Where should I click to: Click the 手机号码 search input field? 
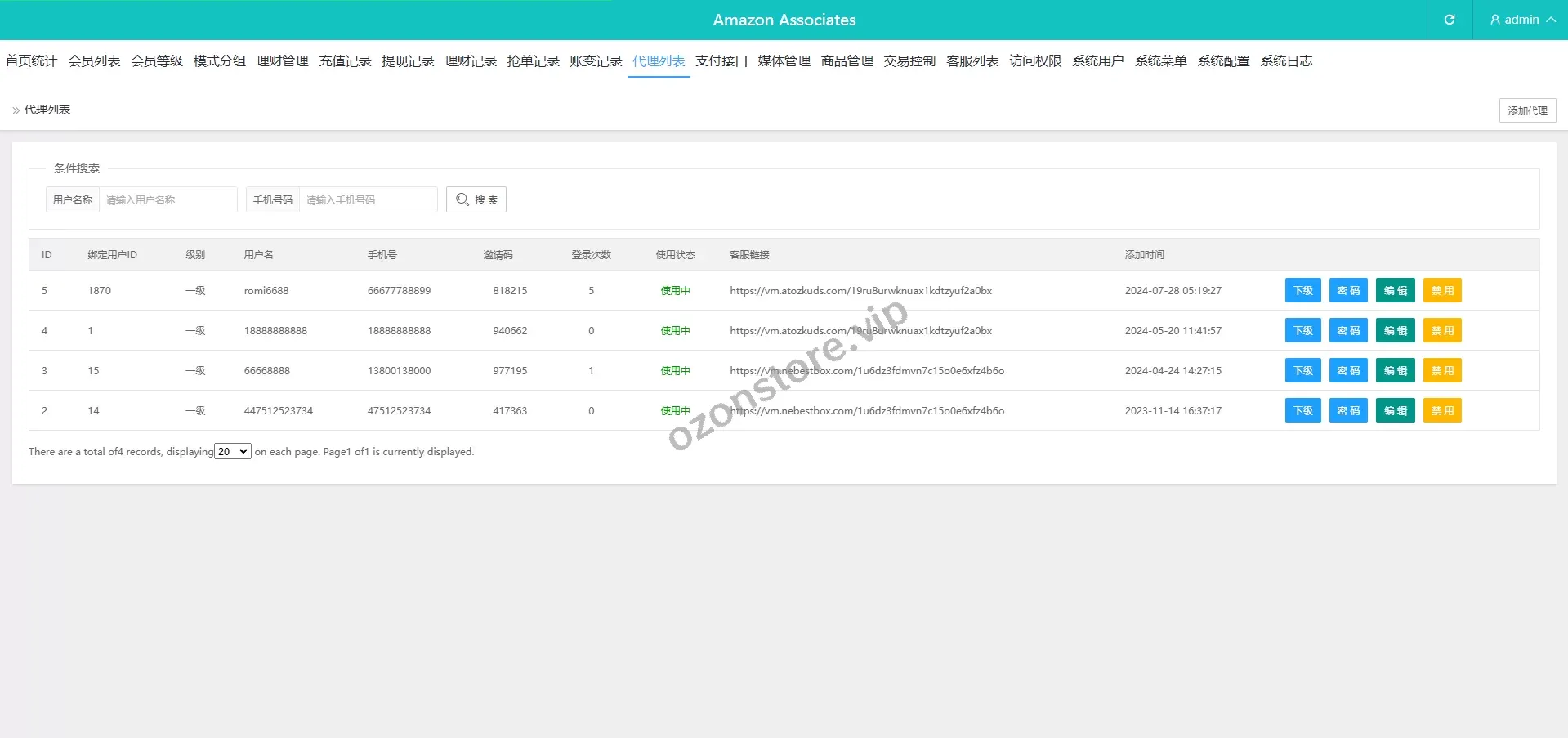(368, 199)
